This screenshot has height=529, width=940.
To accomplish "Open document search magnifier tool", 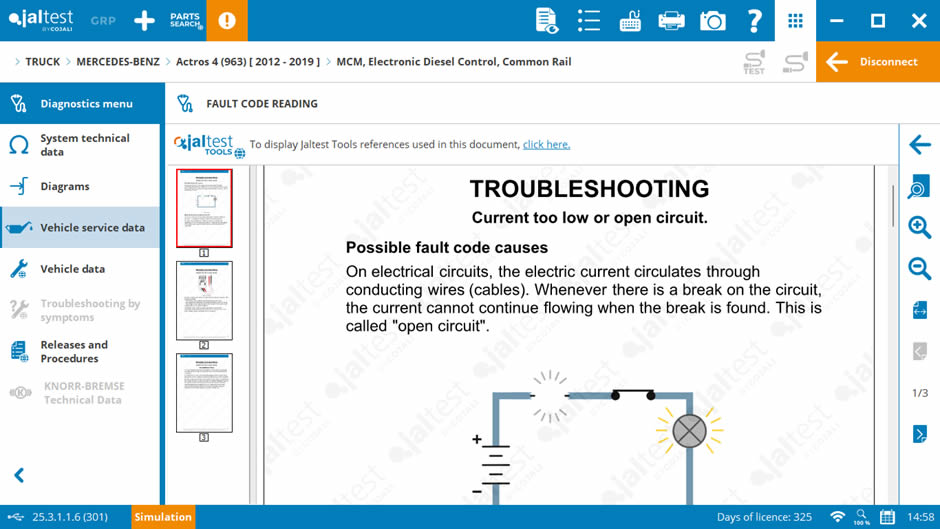I will tap(920, 187).
